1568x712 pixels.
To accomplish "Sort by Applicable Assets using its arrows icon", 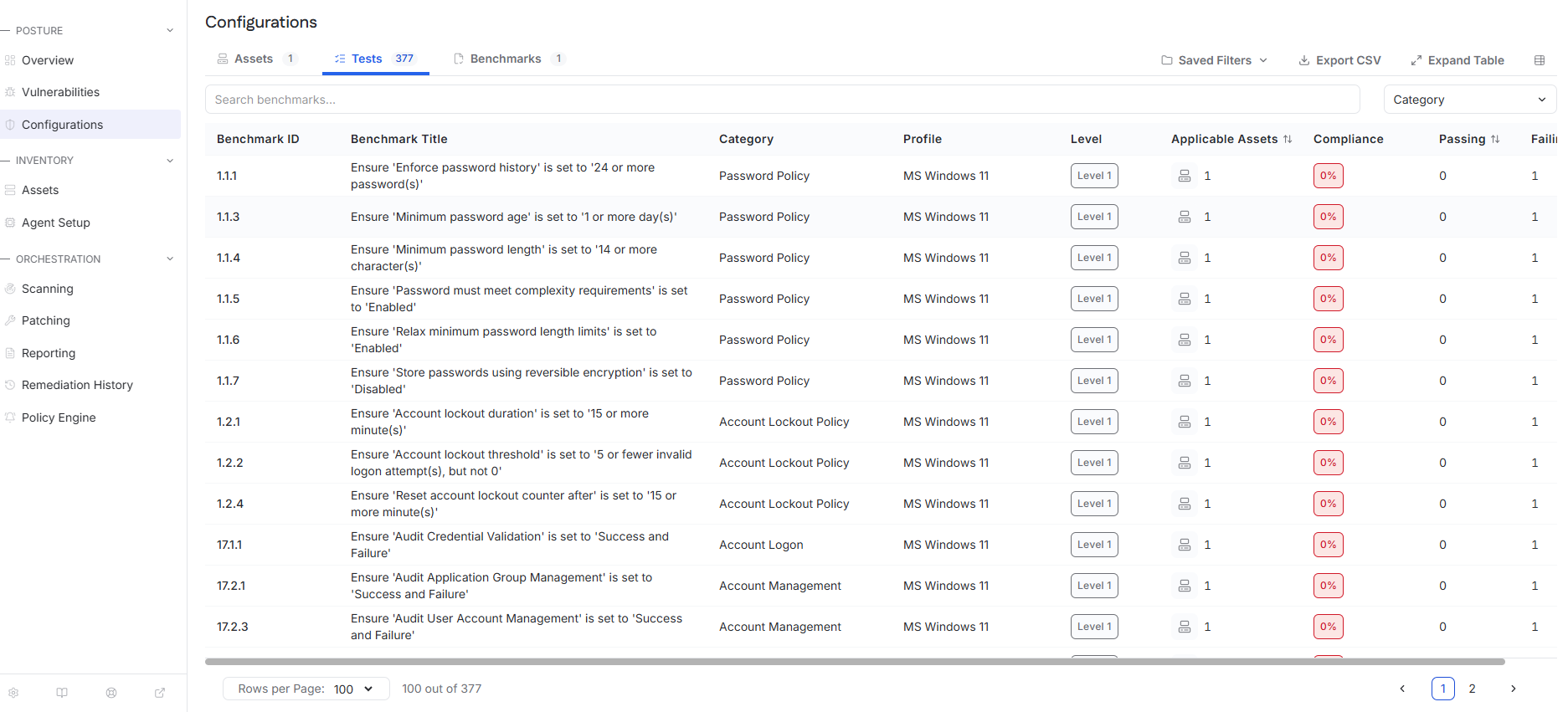I will click(x=1288, y=139).
